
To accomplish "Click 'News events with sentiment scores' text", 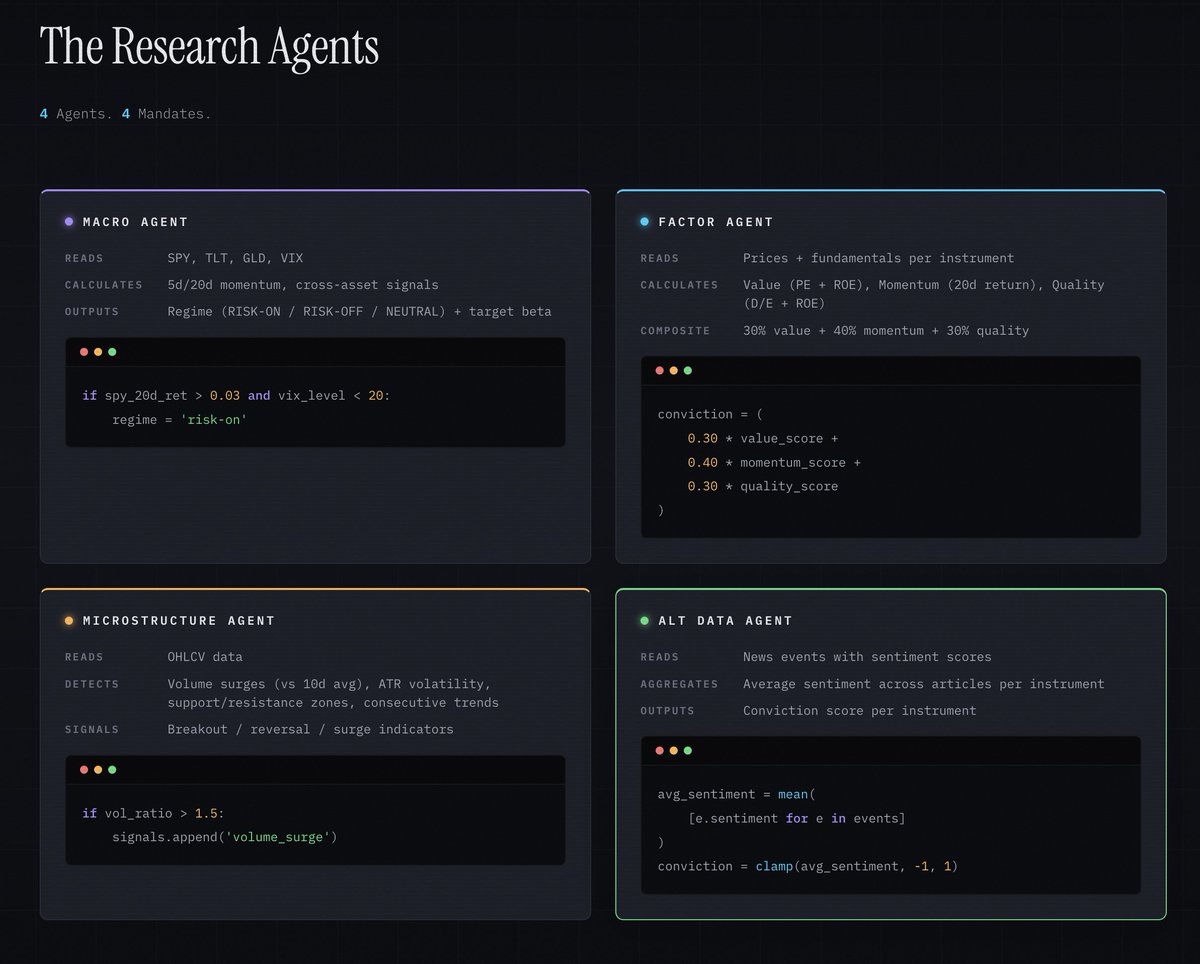I will (867, 657).
